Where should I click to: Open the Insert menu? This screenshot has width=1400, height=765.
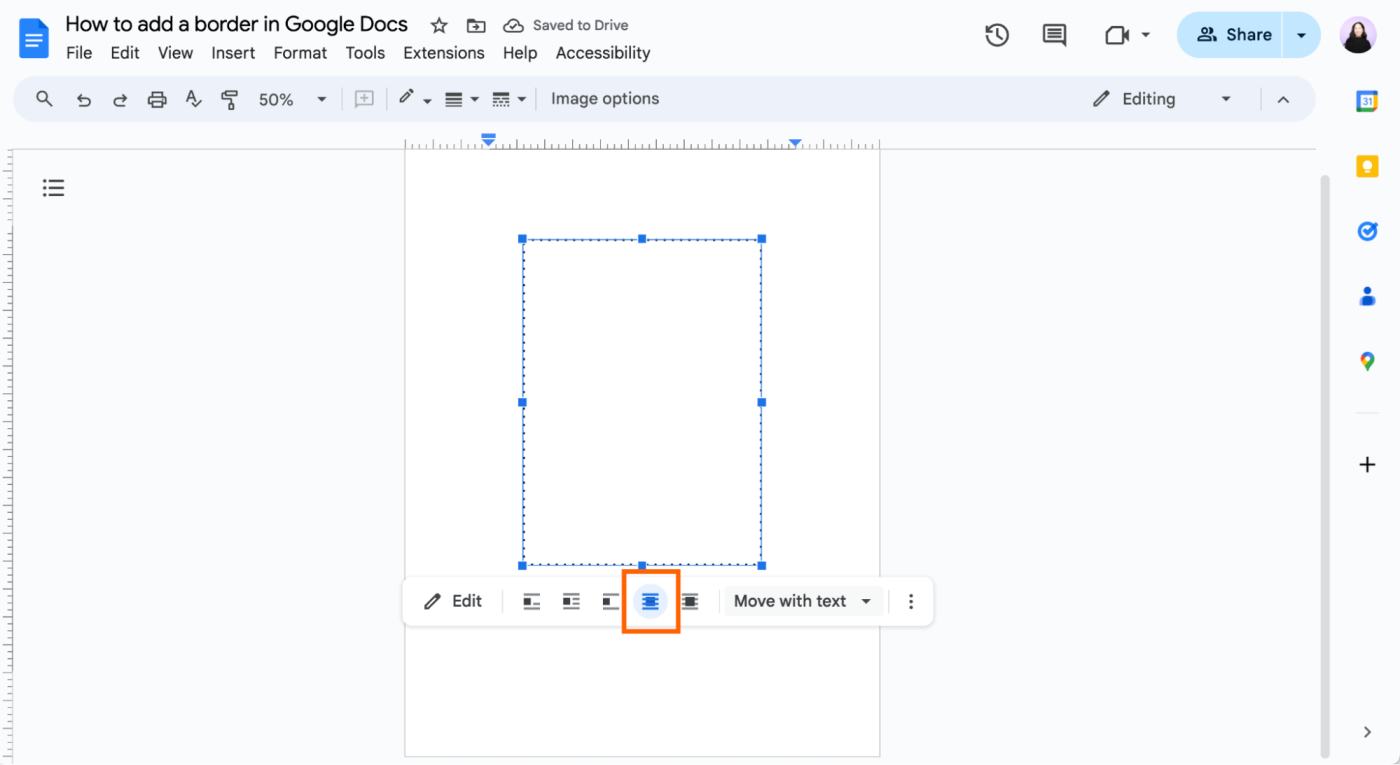click(x=233, y=53)
